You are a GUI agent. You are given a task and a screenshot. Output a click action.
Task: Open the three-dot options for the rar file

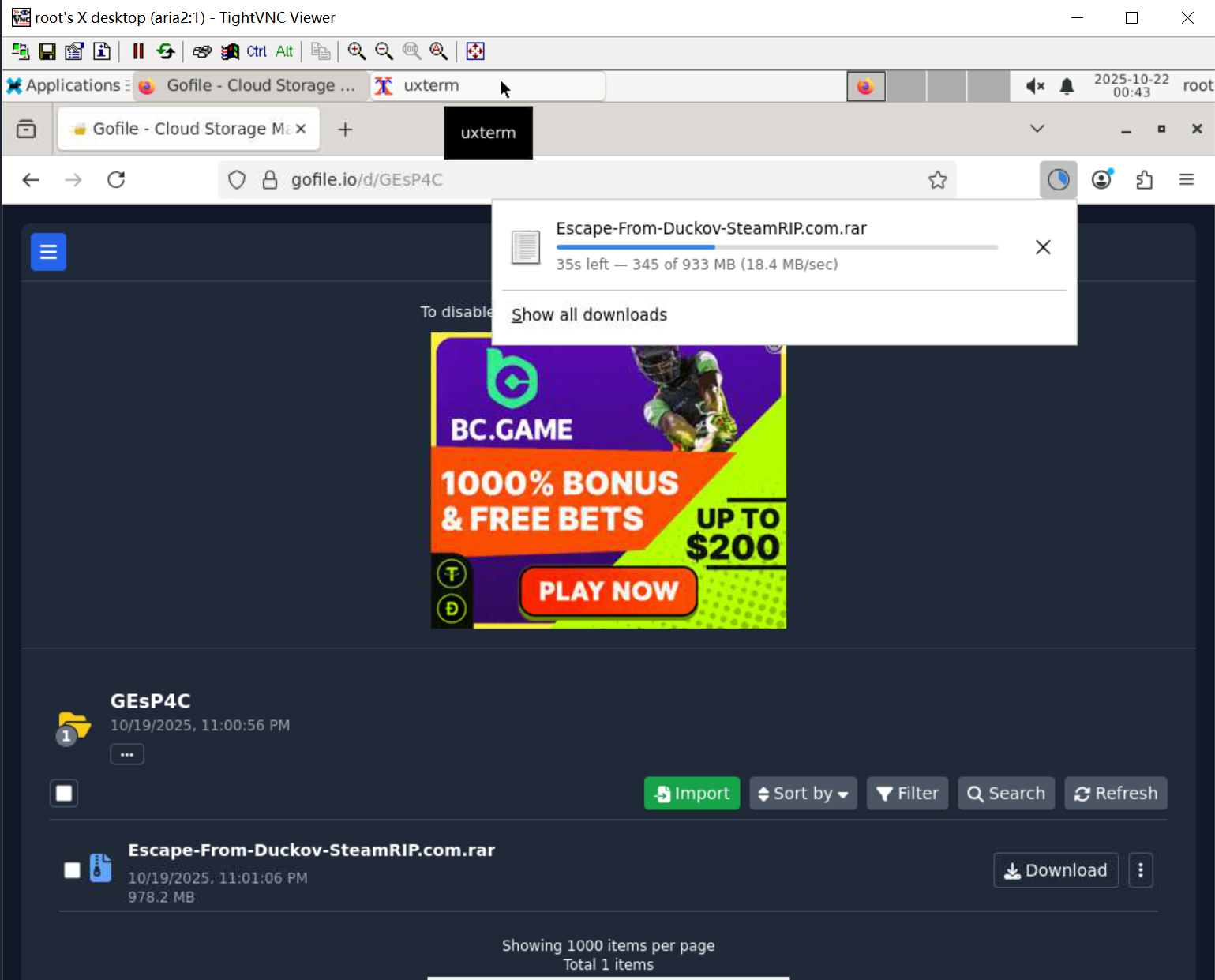point(1140,870)
